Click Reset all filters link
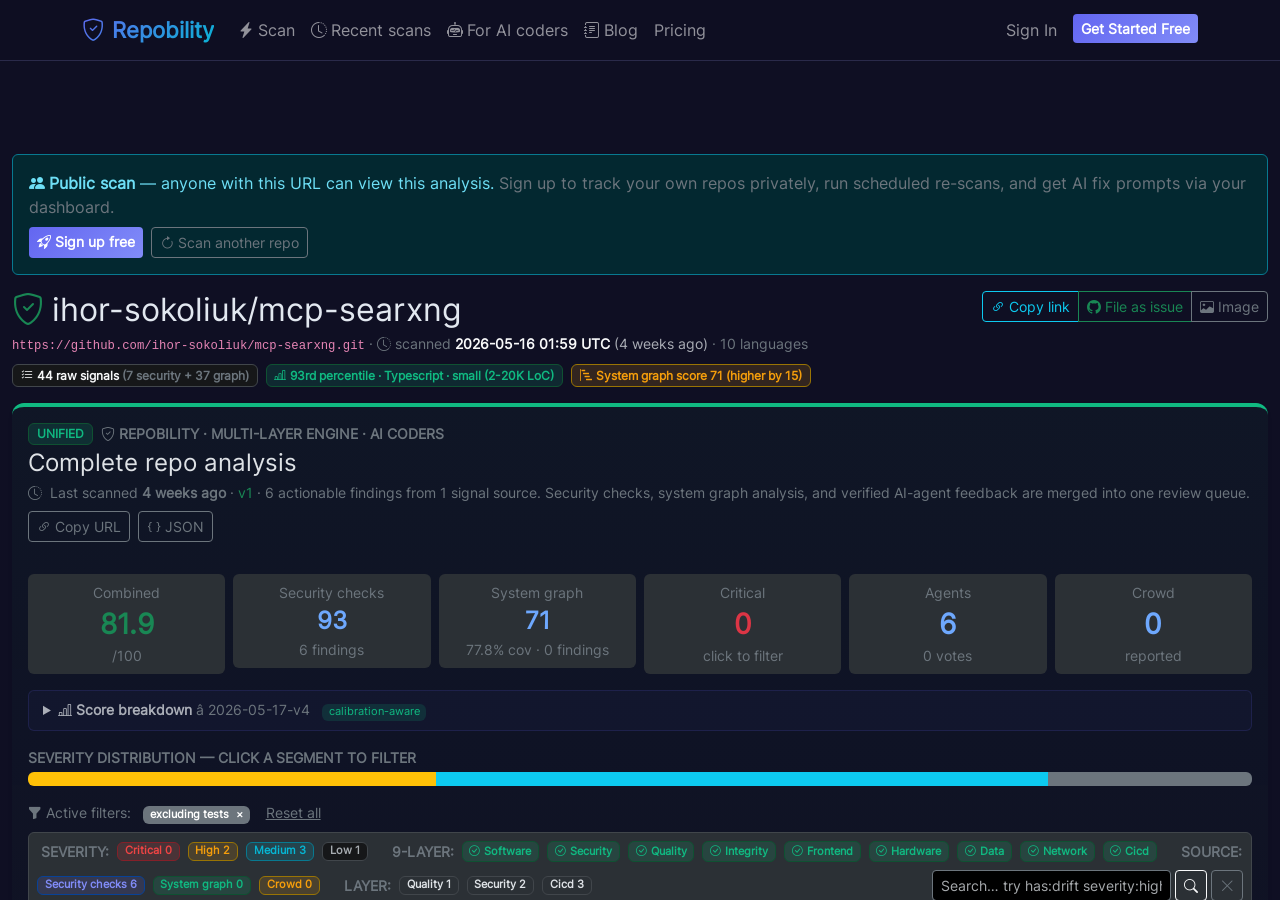Screen dimensions: 1280x900 [293, 813]
